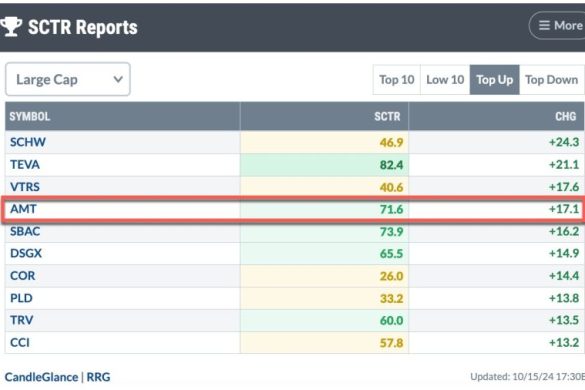Open the CandleGlance link
The width and height of the screenshot is (585, 390).
click(41, 377)
